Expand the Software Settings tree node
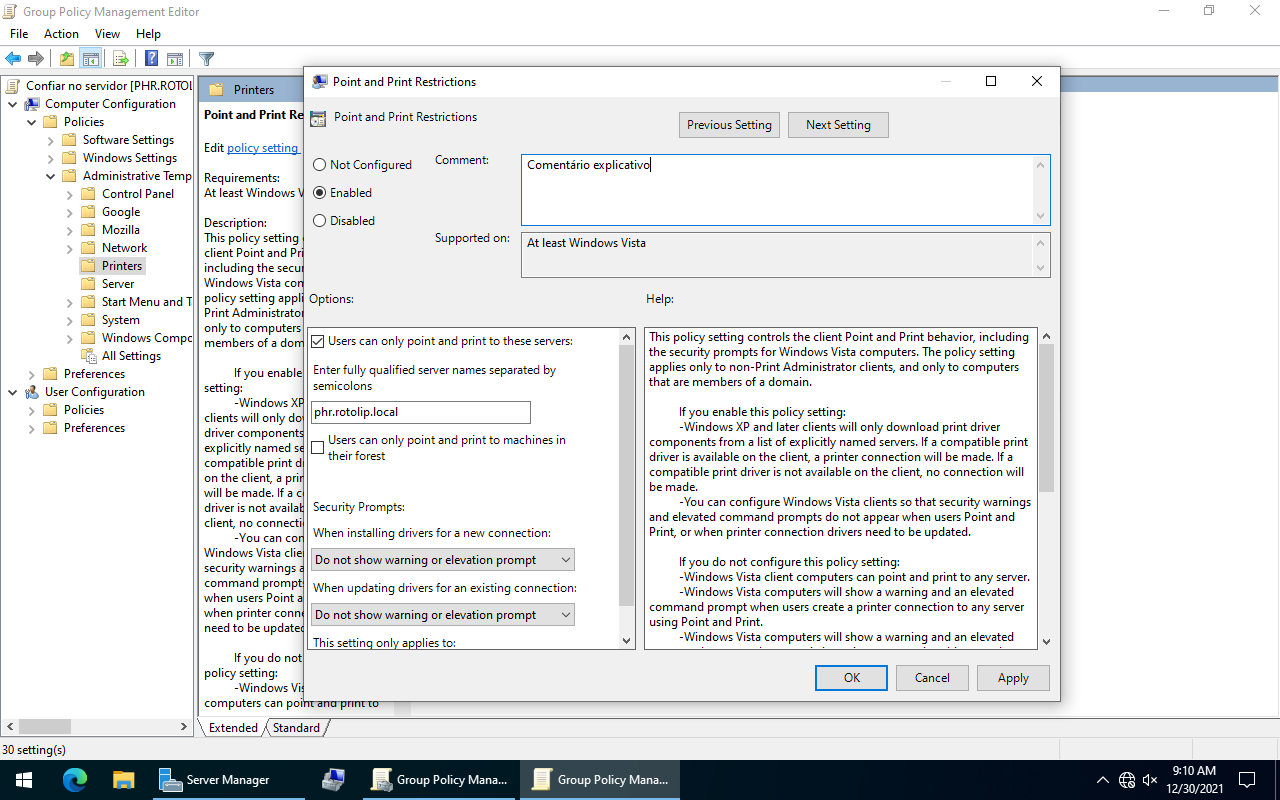The width and height of the screenshot is (1280, 800). (51, 140)
